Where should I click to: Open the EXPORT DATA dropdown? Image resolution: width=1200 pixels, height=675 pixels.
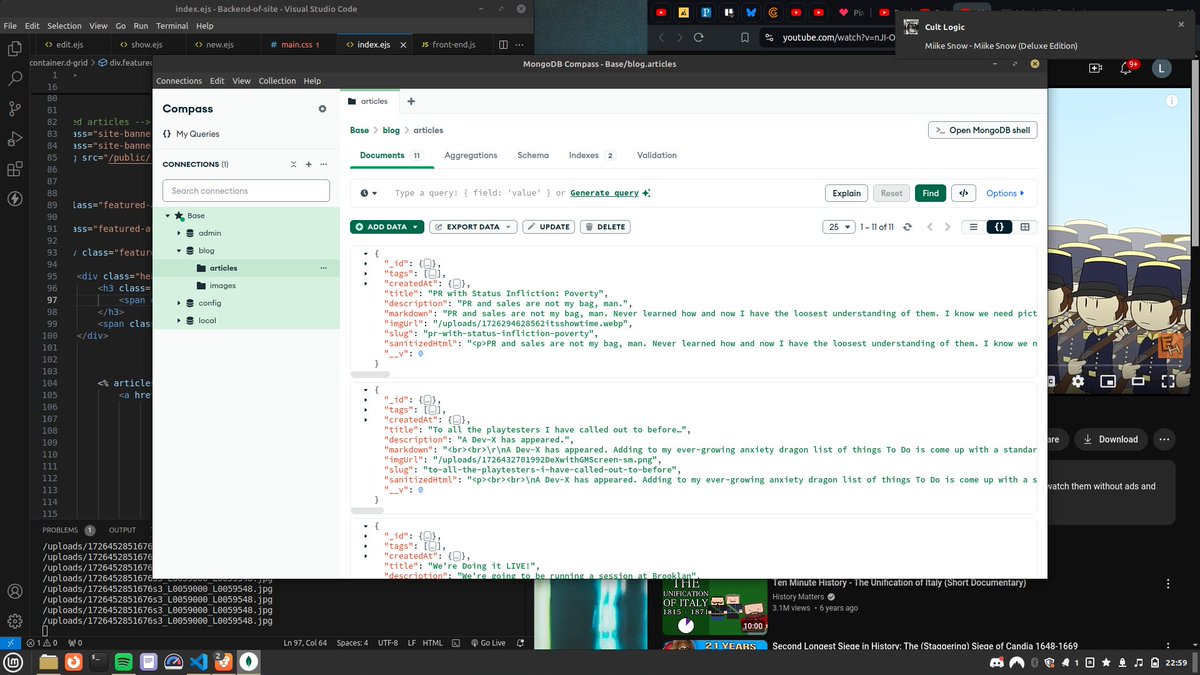(x=473, y=227)
